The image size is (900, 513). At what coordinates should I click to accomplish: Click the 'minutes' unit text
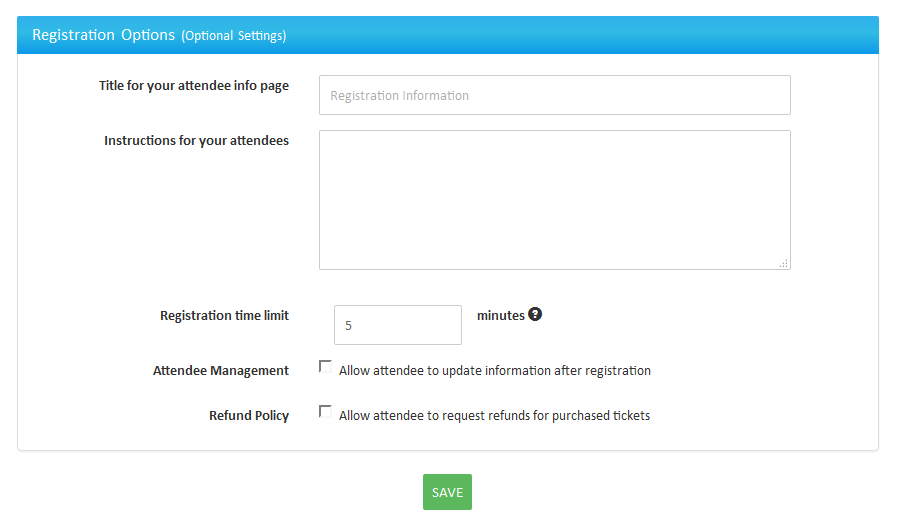[500, 315]
